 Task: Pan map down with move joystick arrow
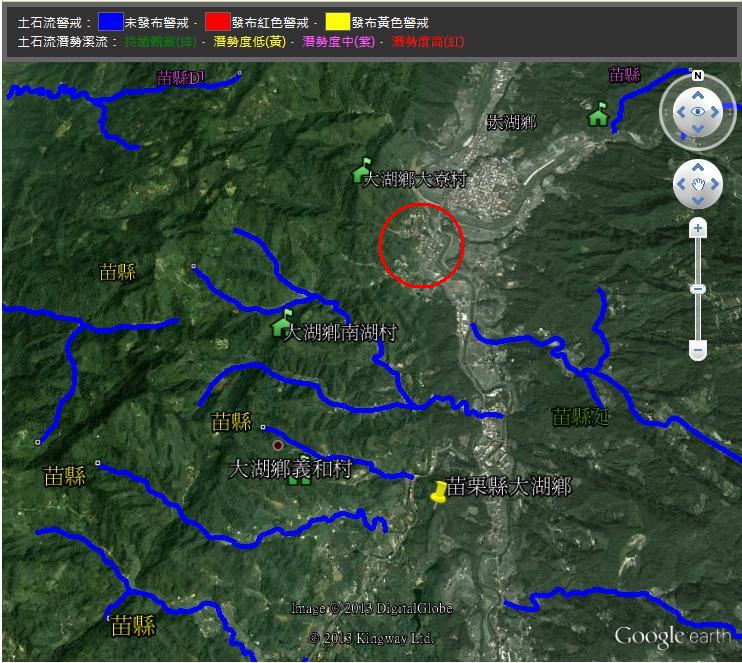coord(698,200)
